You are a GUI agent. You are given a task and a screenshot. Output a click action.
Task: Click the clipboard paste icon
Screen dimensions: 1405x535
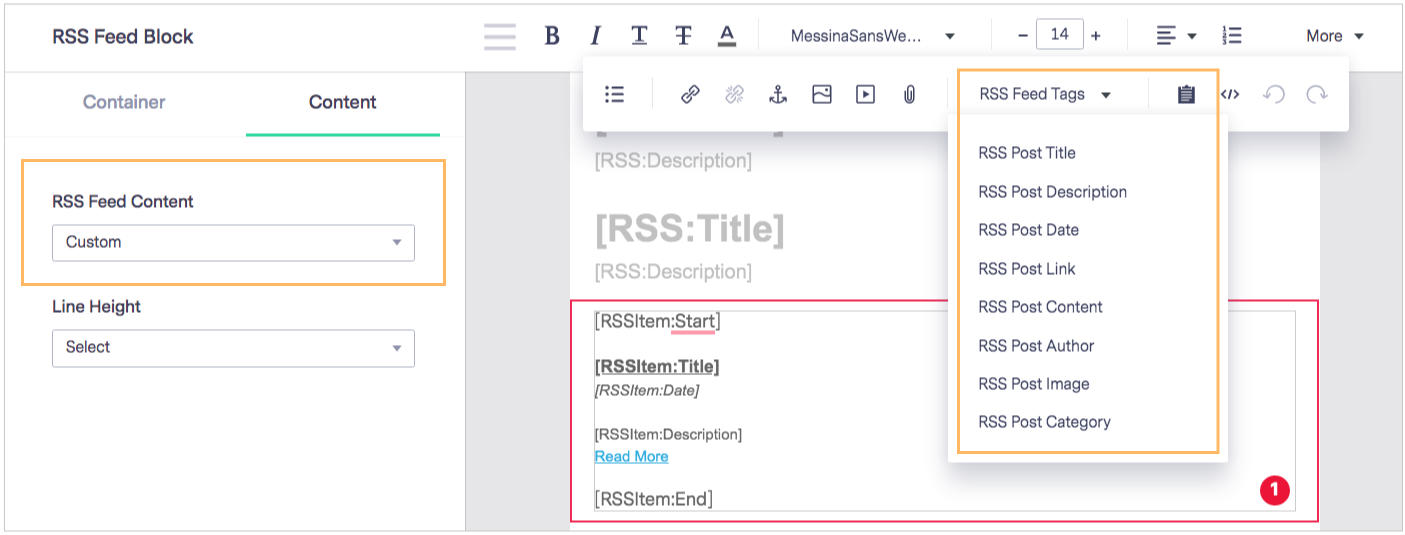coord(1186,94)
